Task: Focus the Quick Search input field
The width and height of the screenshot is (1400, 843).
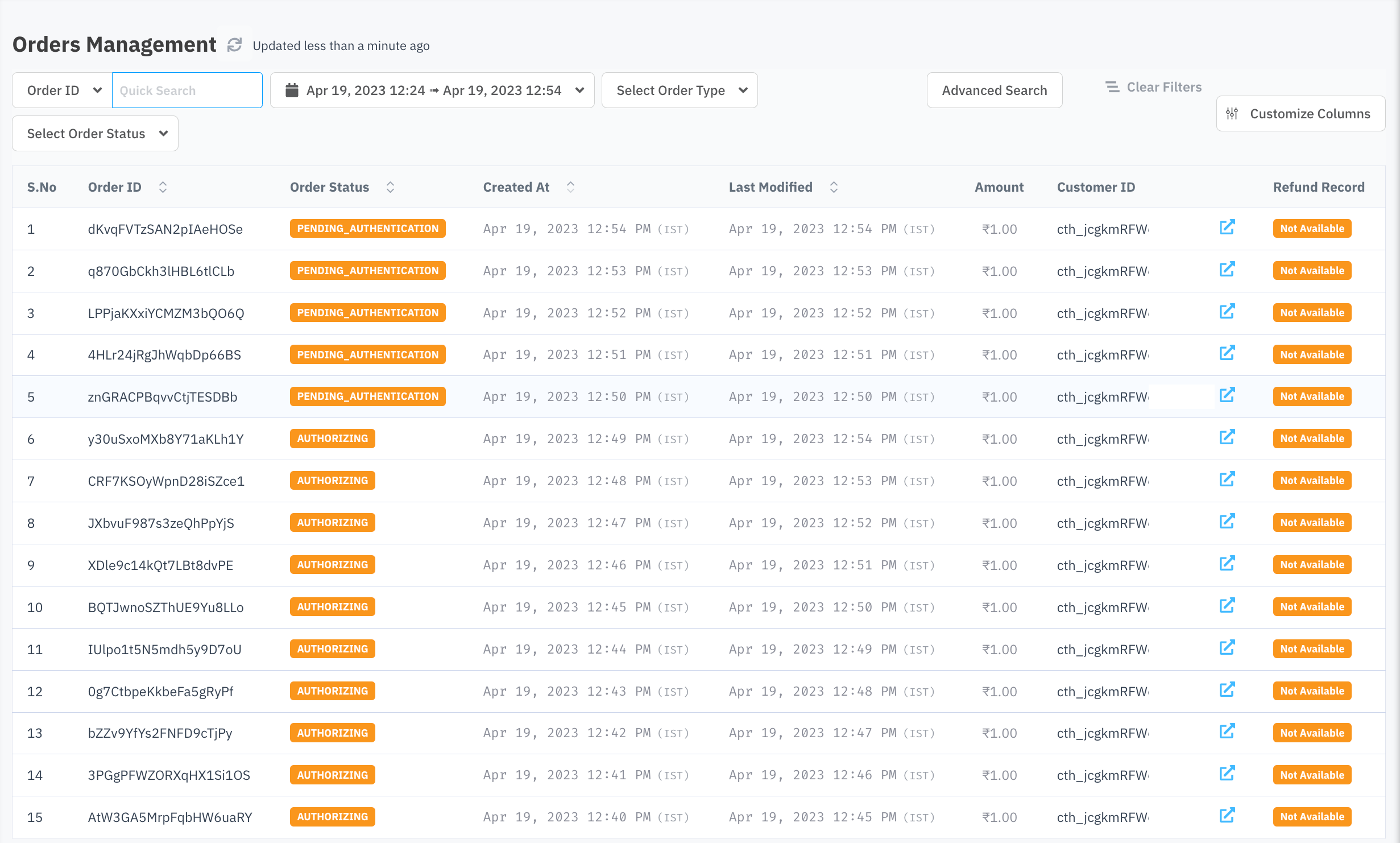Action: tap(187, 90)
